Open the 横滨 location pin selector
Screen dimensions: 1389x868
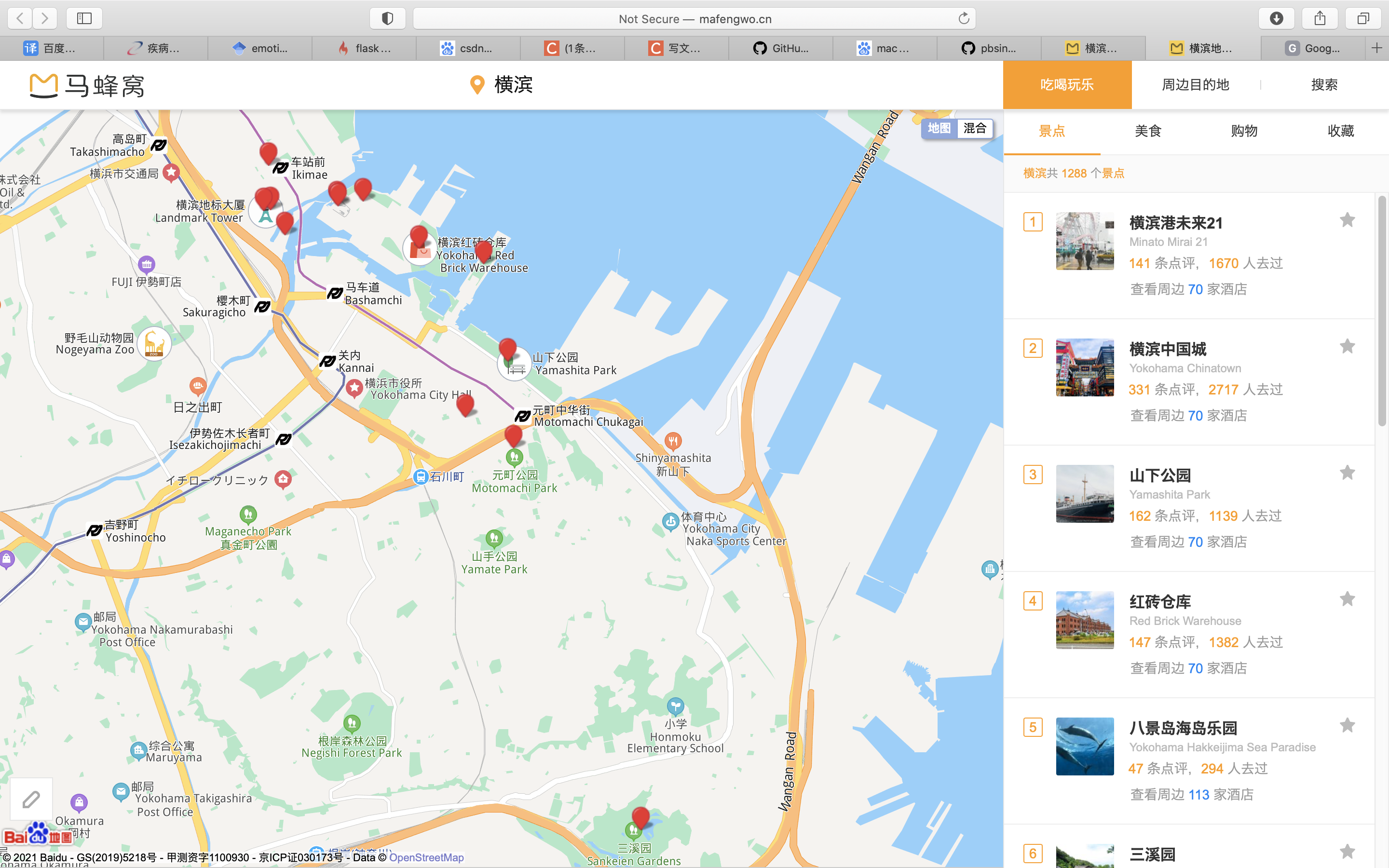pyautogui.click(x=502, y=85)
